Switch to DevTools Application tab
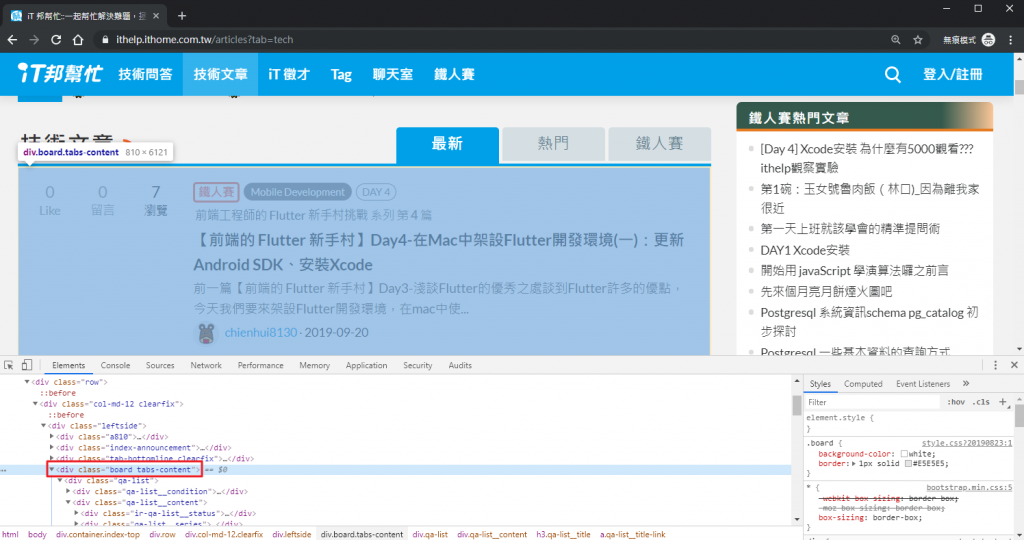Viewport: 1024px width, 540px height. [x=366, y=366]
